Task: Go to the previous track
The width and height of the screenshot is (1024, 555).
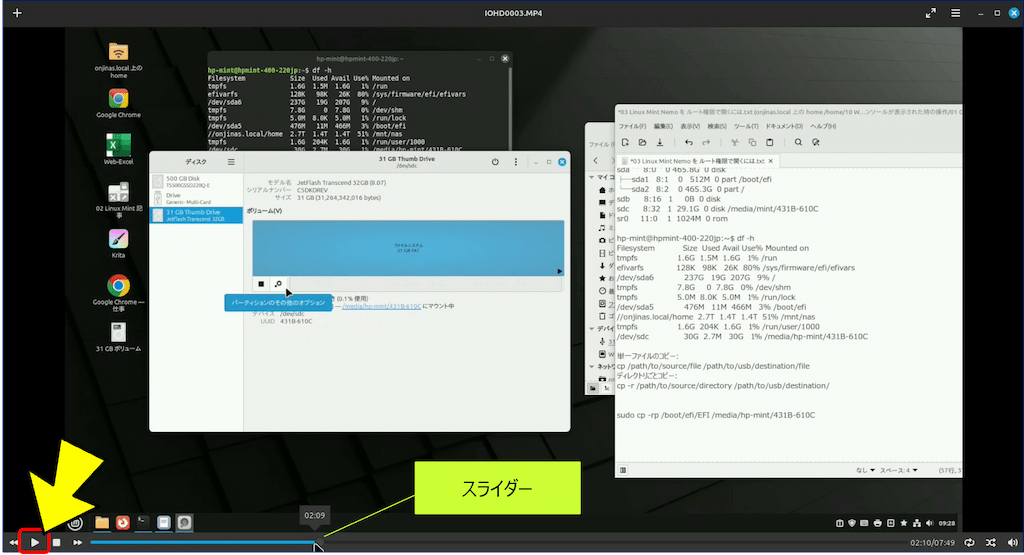Action: point(13,542)
